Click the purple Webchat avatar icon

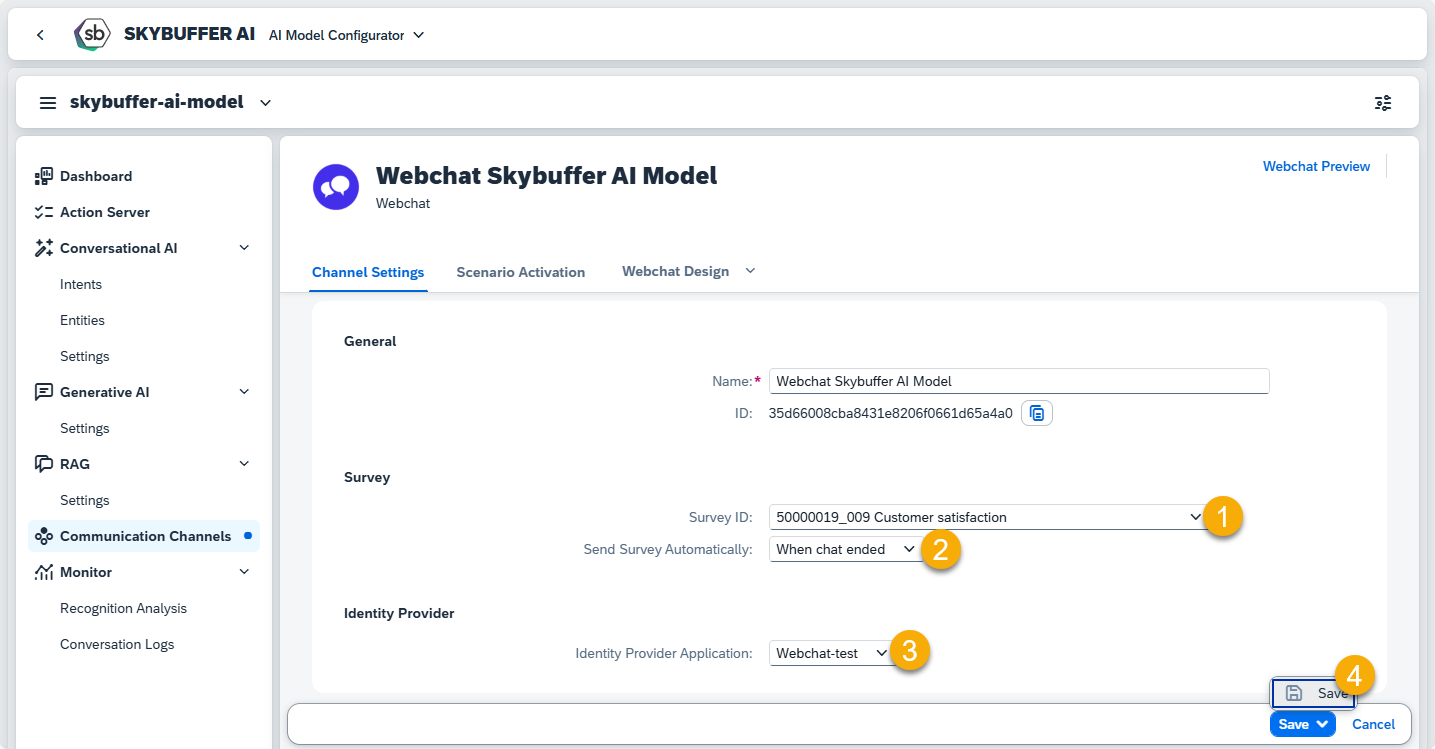(x=336, y=187)
